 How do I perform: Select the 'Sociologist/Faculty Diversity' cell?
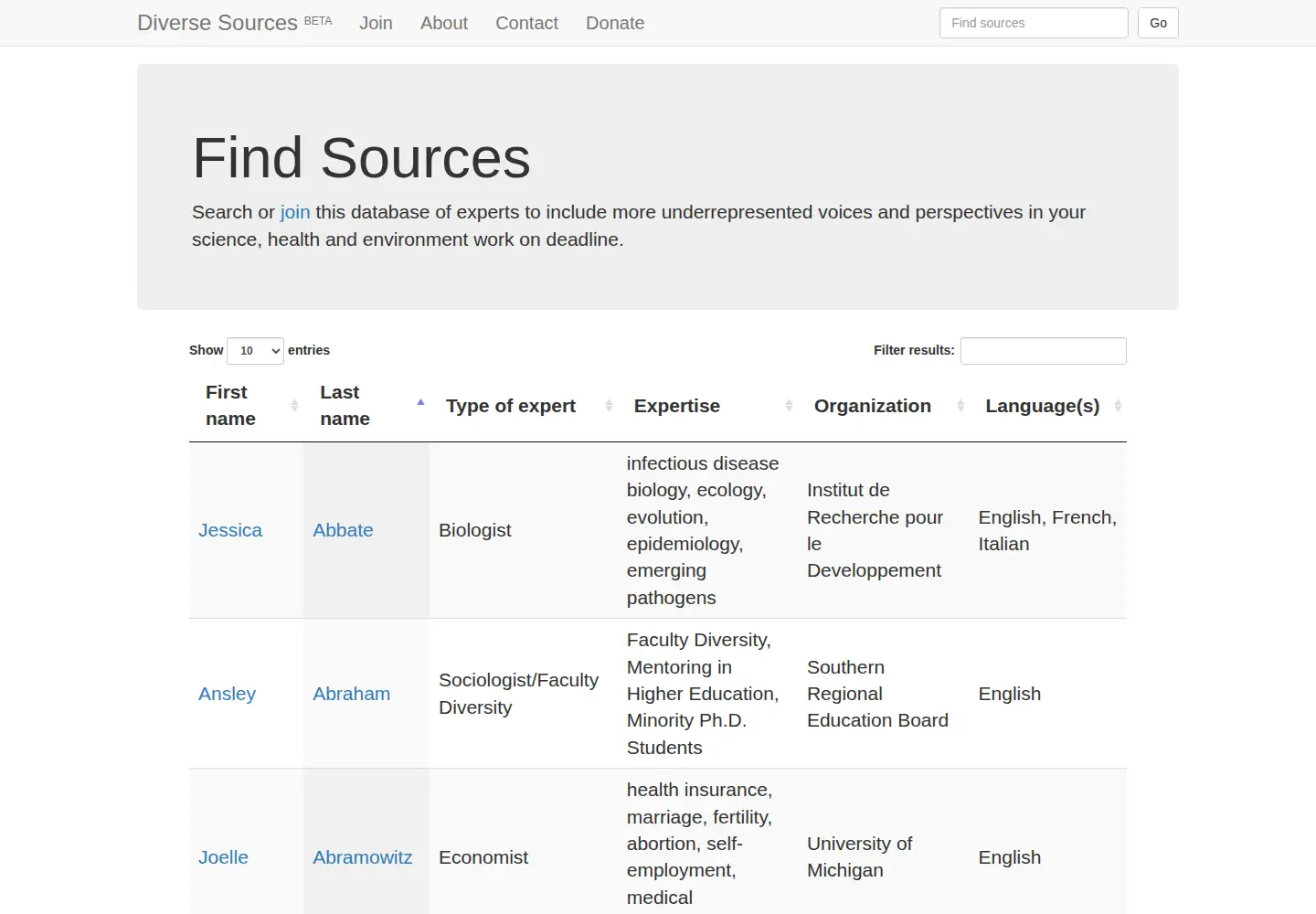tap(524, 694)
